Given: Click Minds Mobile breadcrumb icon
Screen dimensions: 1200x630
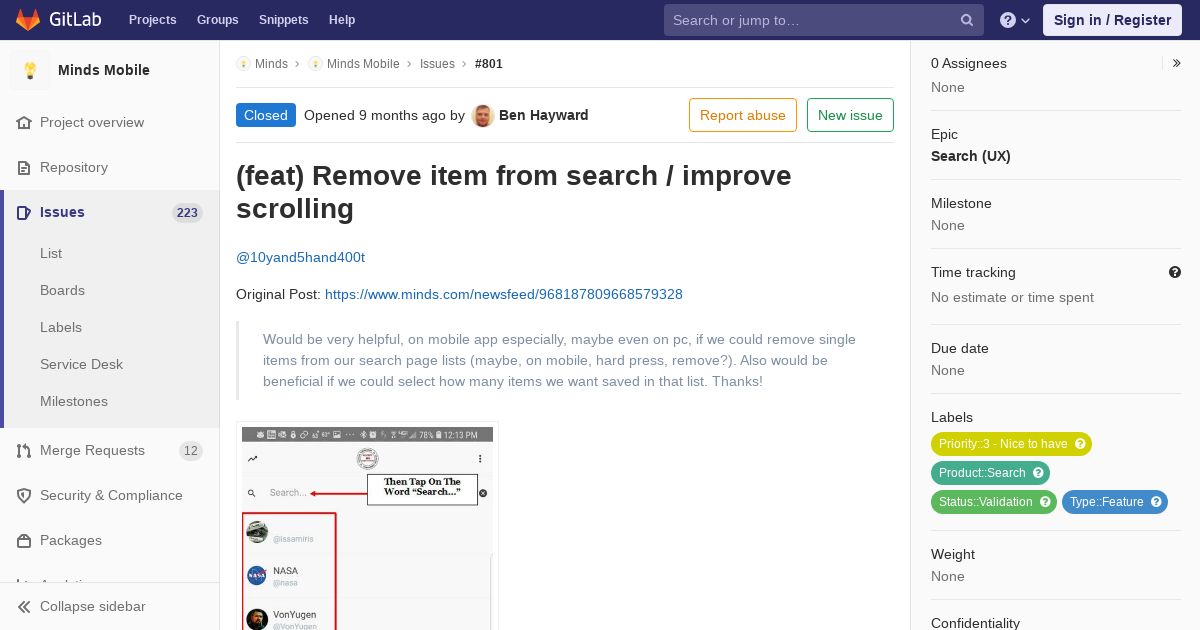Looking at the screenshot, I should point(315,63).
